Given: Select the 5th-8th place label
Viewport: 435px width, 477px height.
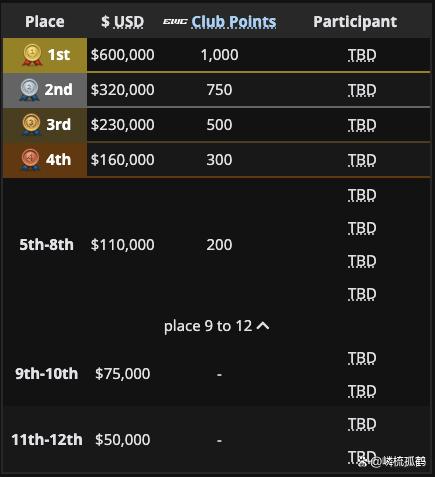Looking at the screenshot, I should coord(46,245).
